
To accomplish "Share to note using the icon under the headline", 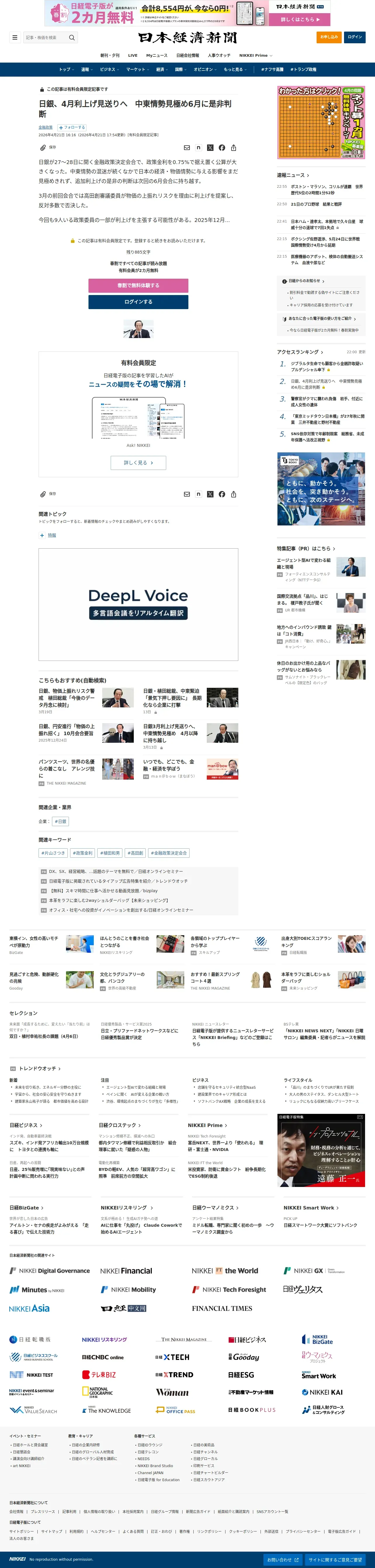I will [x=198, y=147].
